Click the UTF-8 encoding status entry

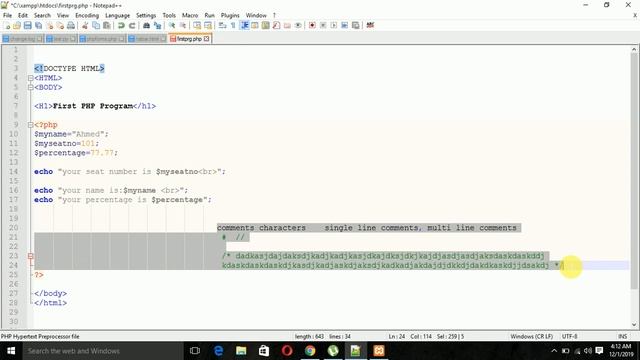(x=569, y=337)
